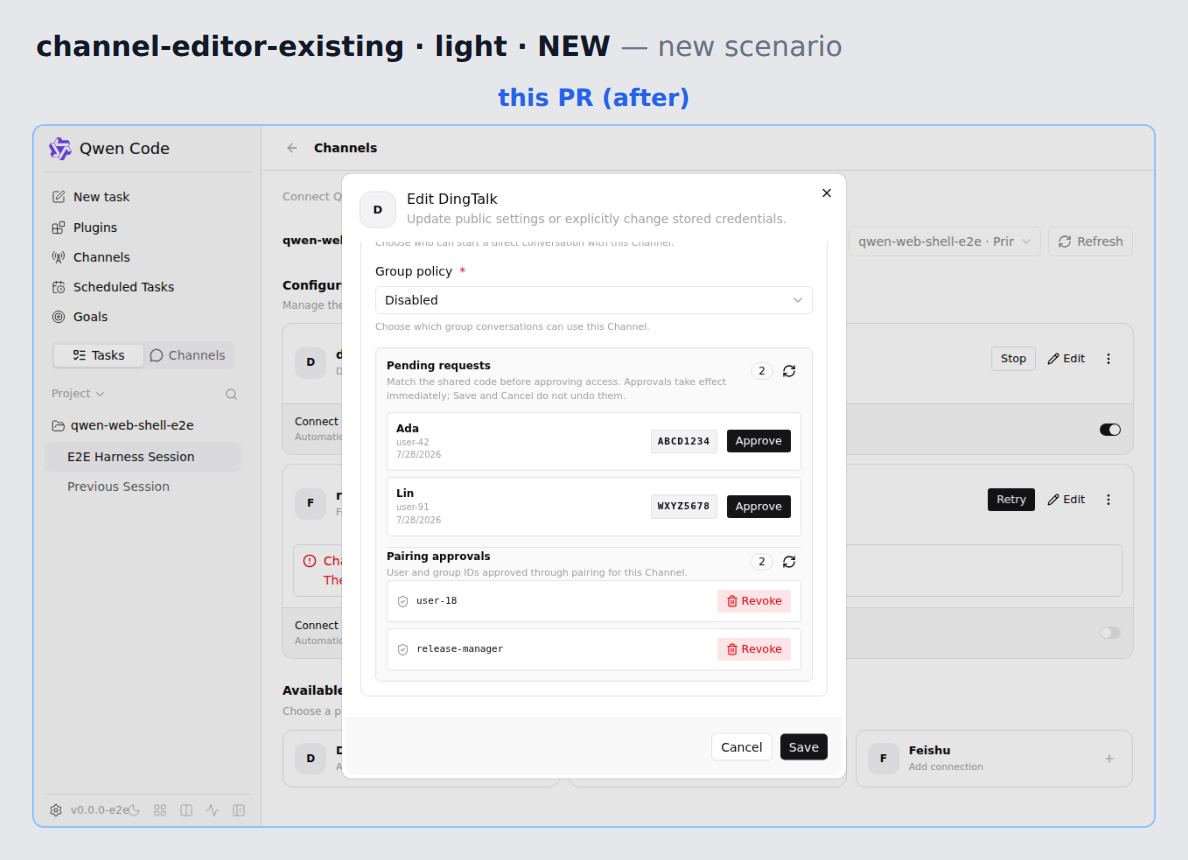Click Cancel in the dialog

[x=741, y=747]
